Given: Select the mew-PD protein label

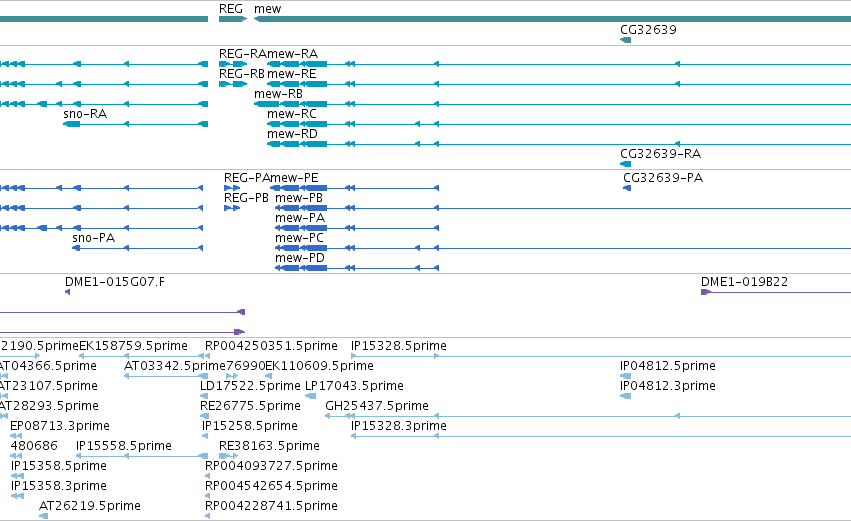Looking at the screenshot, I should (x=300, y=258).
